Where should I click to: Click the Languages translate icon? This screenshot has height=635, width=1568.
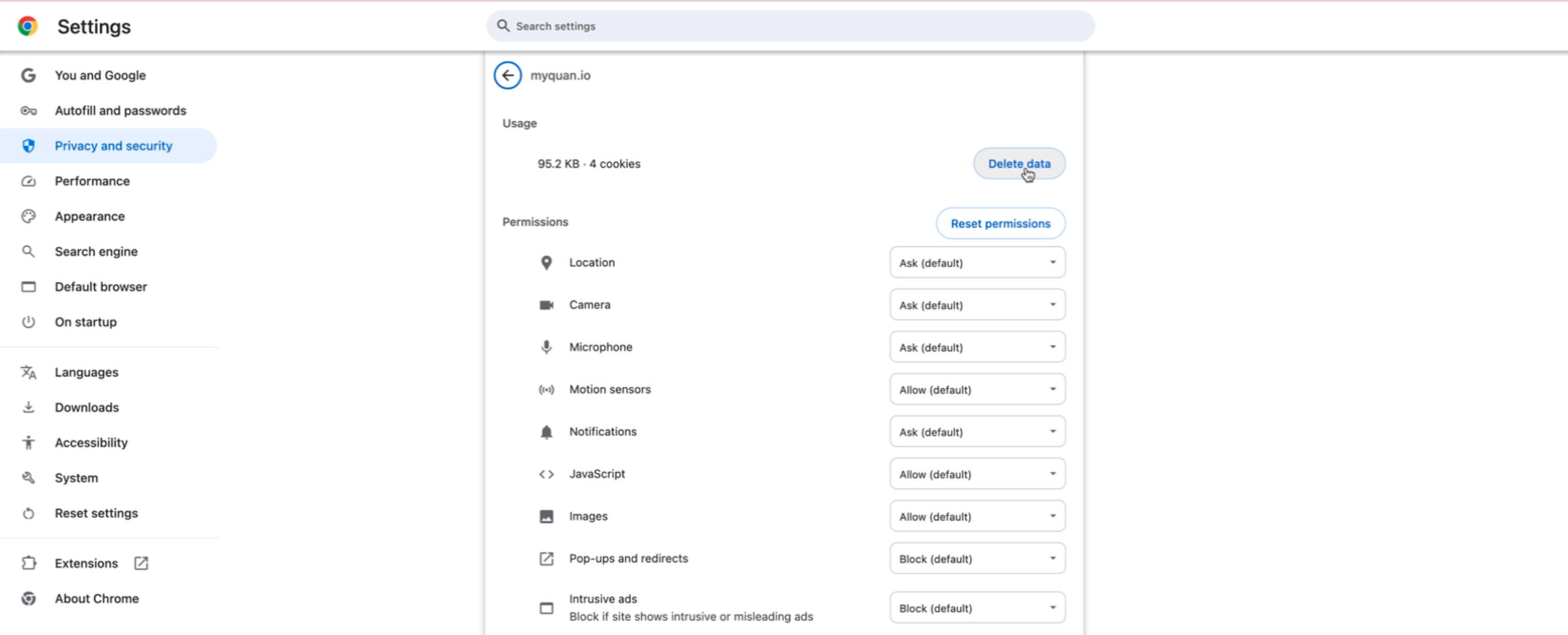tap(28, 372)
